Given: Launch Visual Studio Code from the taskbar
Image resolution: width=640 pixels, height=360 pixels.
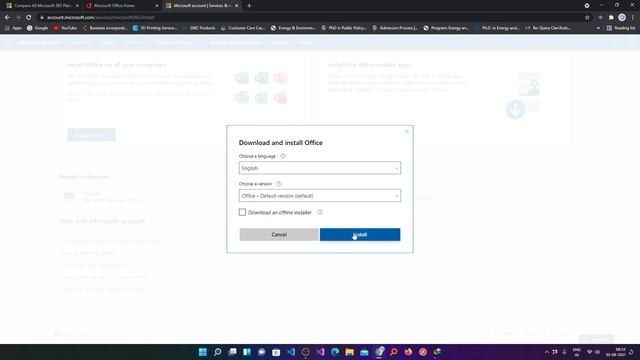Looking at the screenshot, I should click(x=291, y=352).
